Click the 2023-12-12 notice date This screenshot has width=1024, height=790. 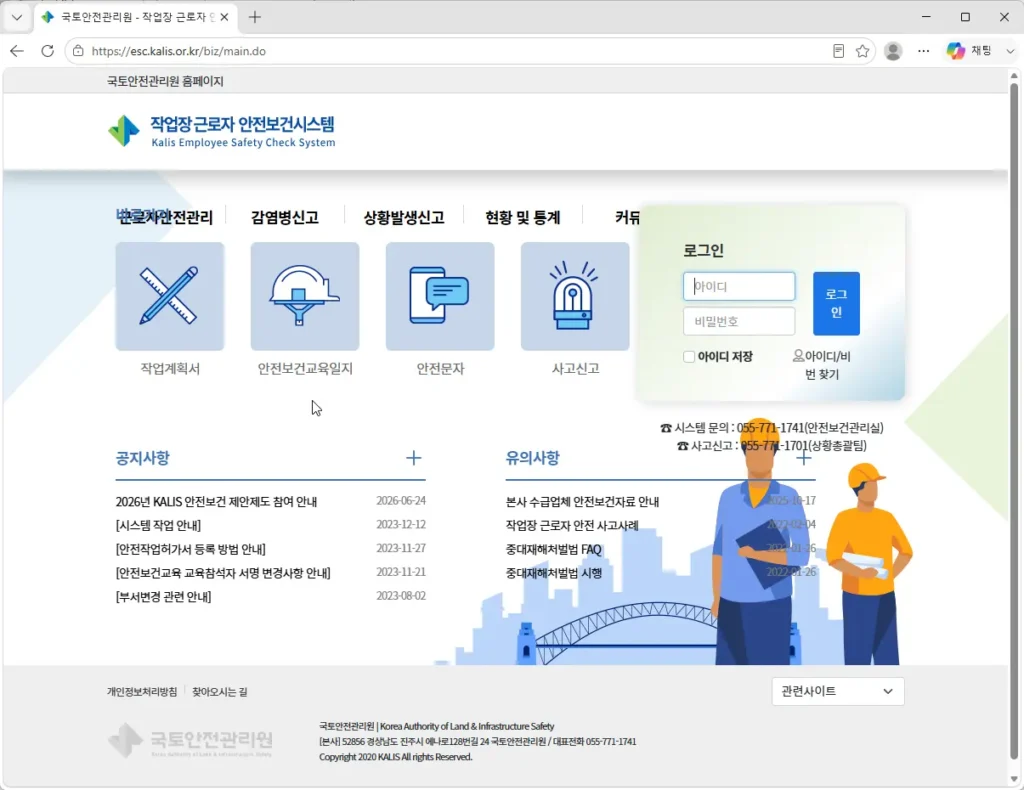pos(401,524)
